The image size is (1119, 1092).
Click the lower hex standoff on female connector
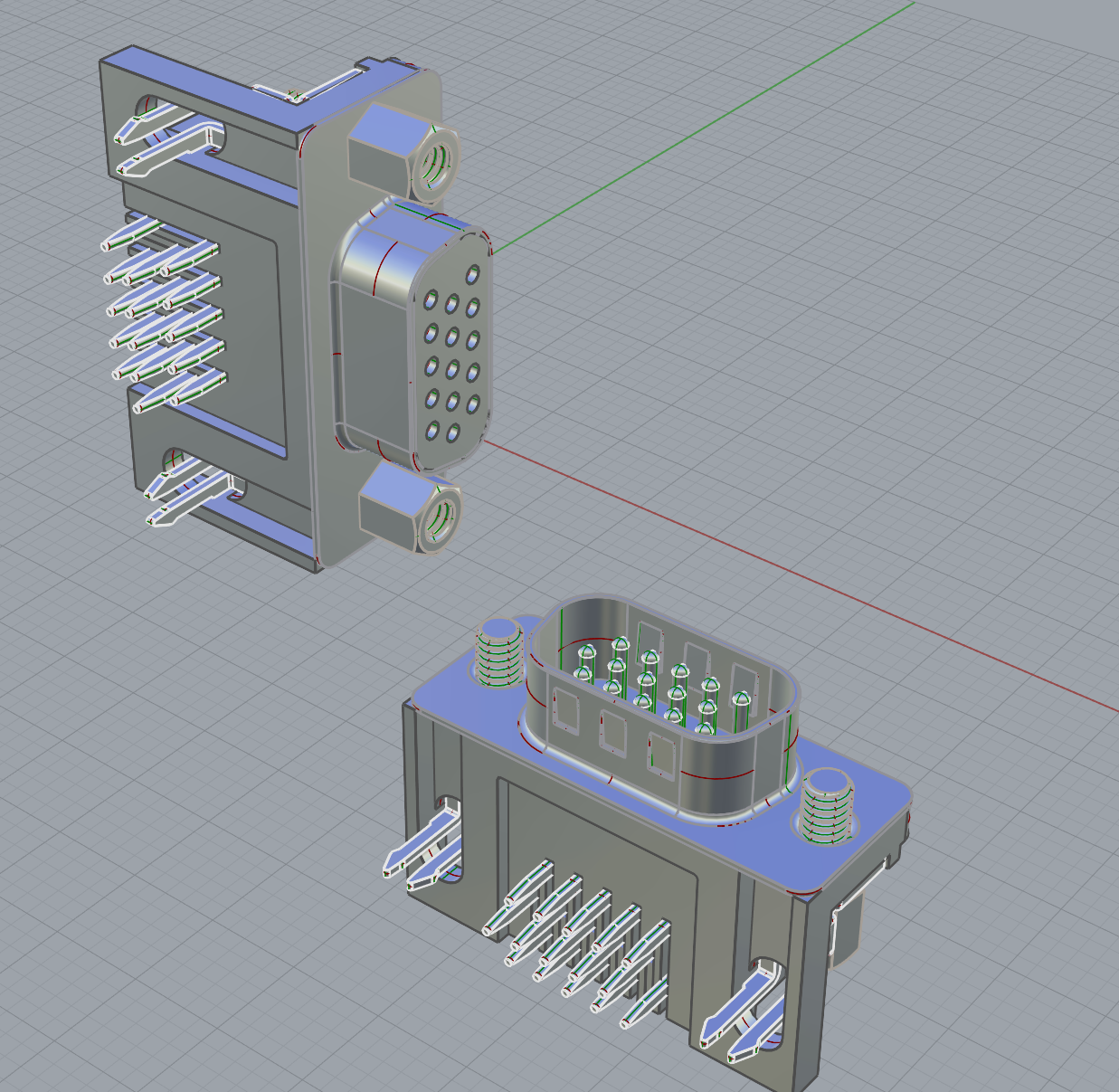411,507
